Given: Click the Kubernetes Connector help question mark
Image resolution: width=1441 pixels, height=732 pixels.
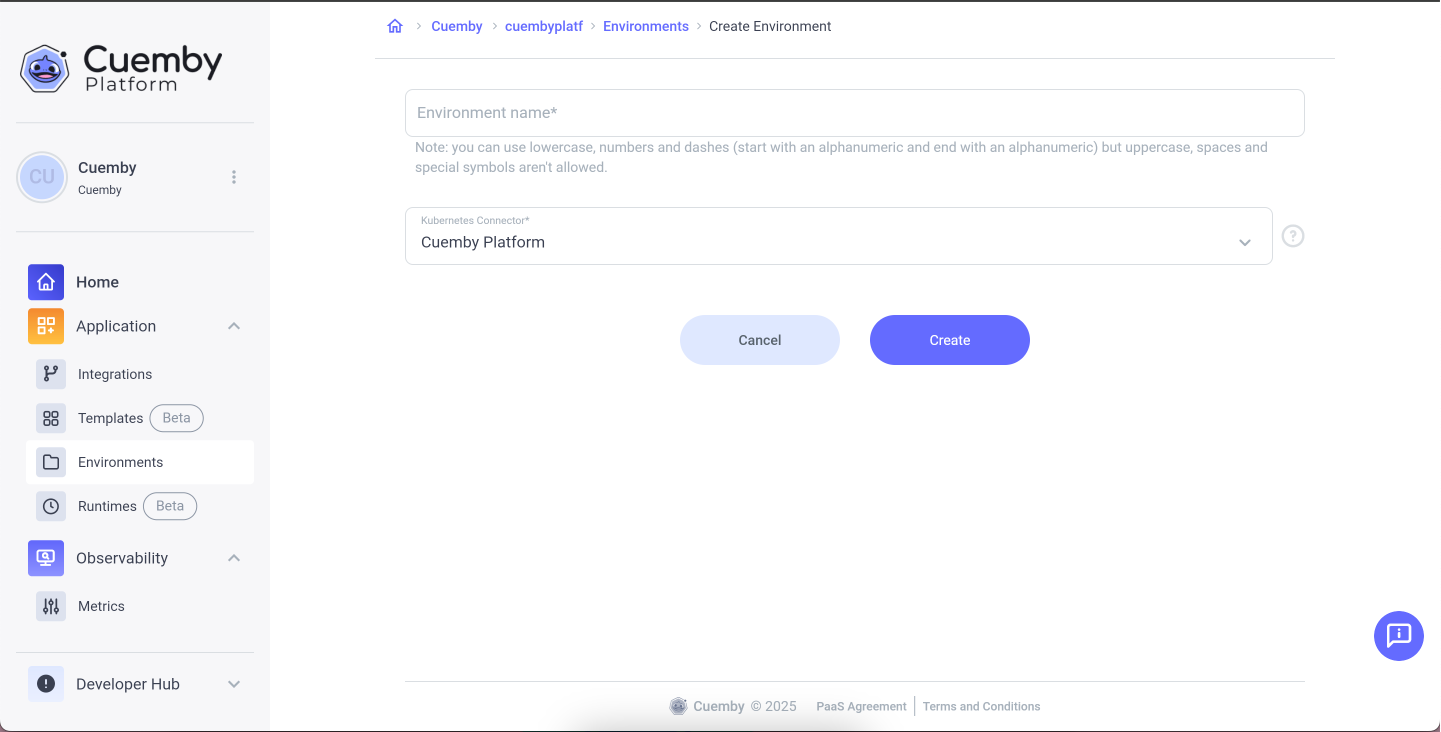Looking at the screenshot, I should 1292,235.
